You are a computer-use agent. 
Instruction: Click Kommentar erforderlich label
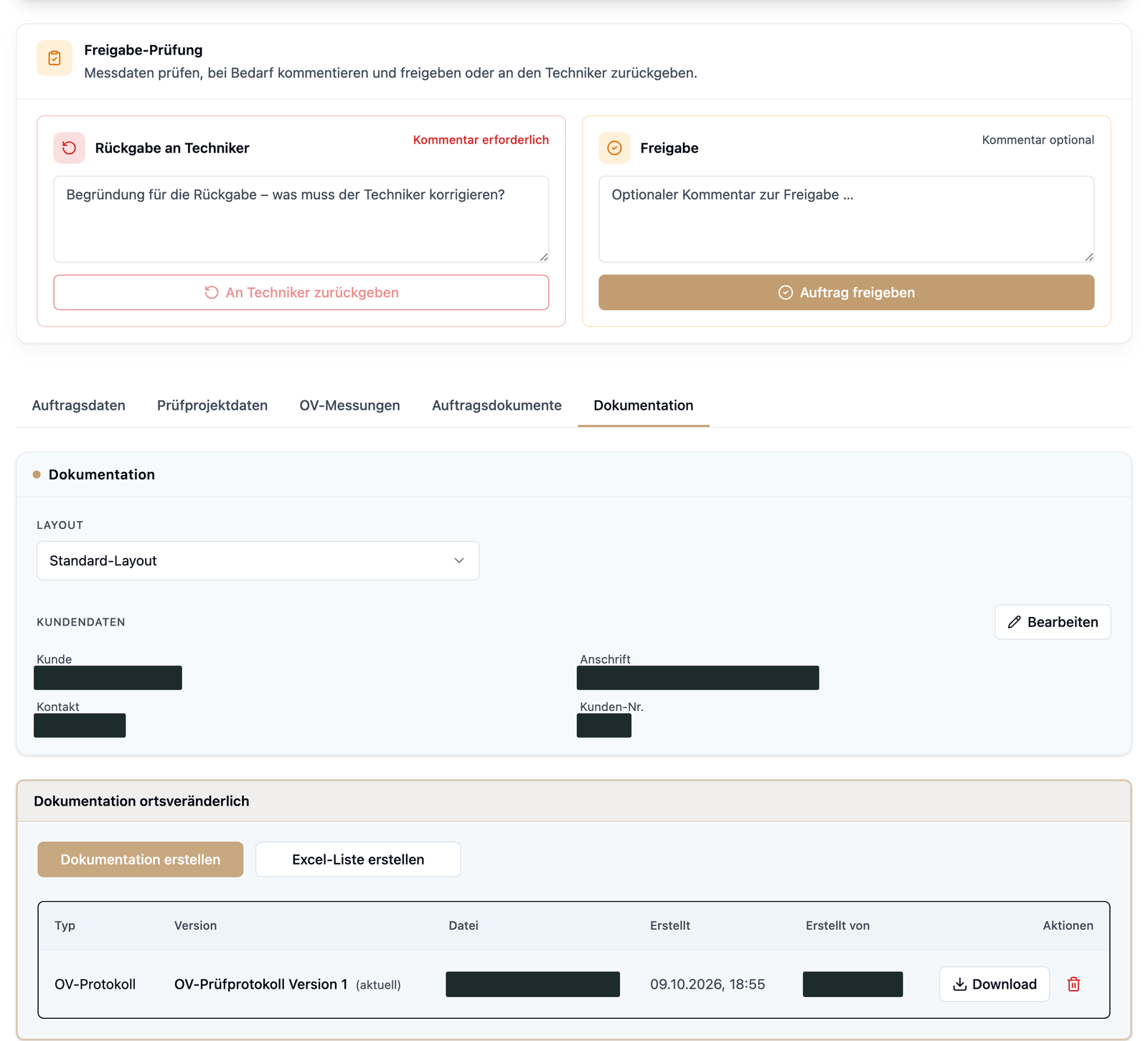(481, 140)
